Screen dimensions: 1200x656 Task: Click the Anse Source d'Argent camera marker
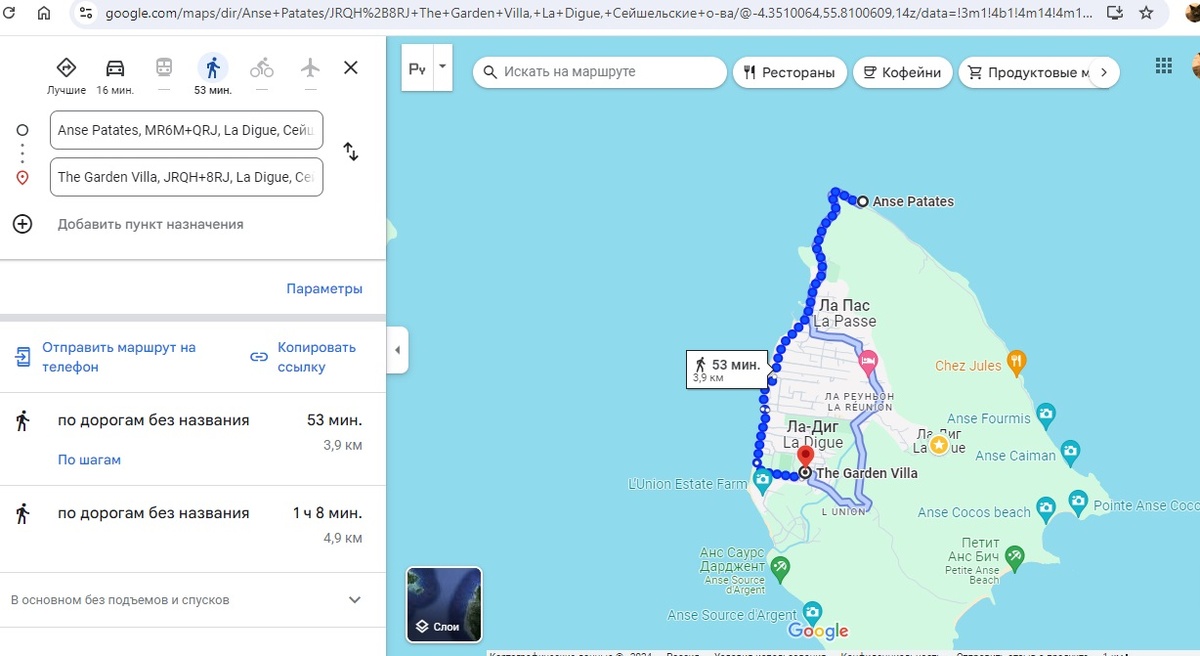pos(812,612)
